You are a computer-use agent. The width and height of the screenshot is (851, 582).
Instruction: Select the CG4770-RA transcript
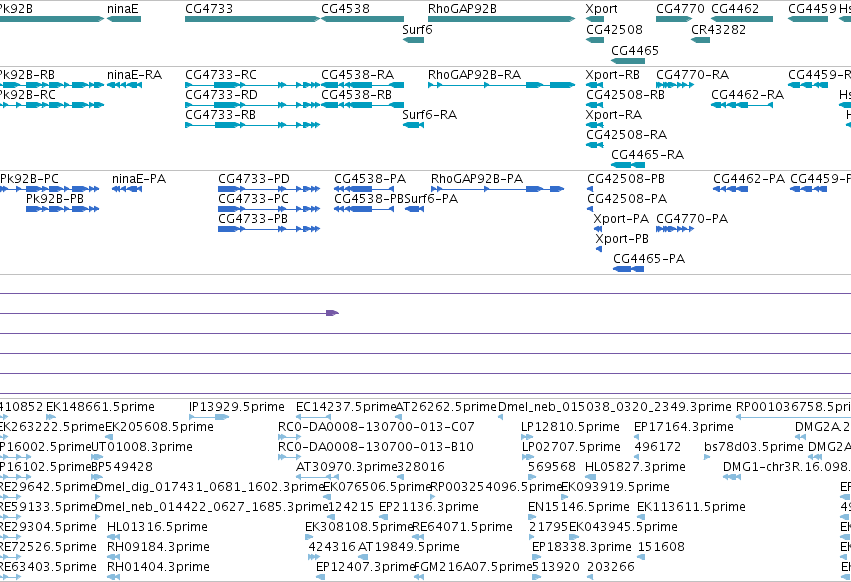pos(675,85)
